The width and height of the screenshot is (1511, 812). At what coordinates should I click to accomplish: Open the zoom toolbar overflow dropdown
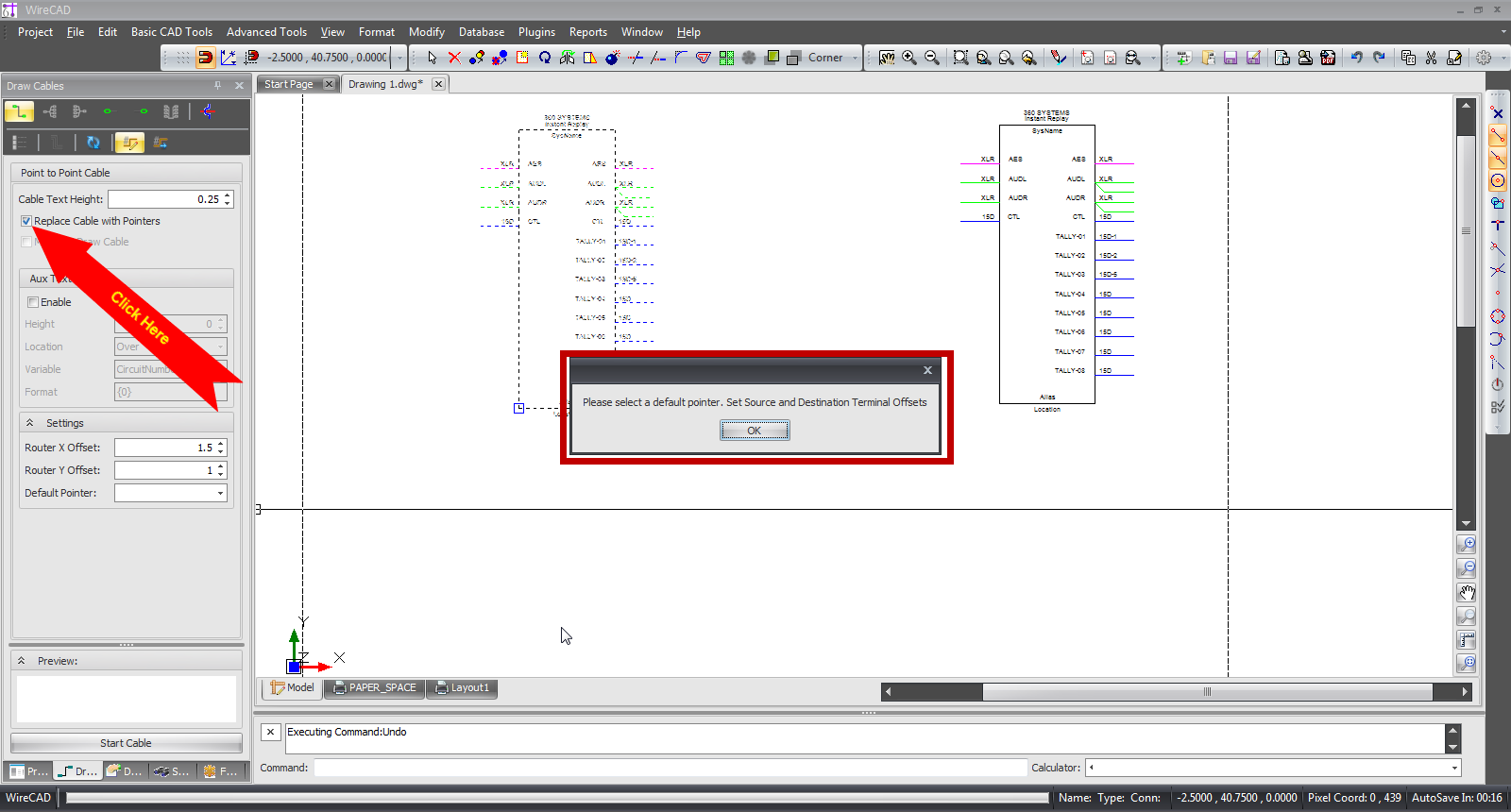[1153, 58]
